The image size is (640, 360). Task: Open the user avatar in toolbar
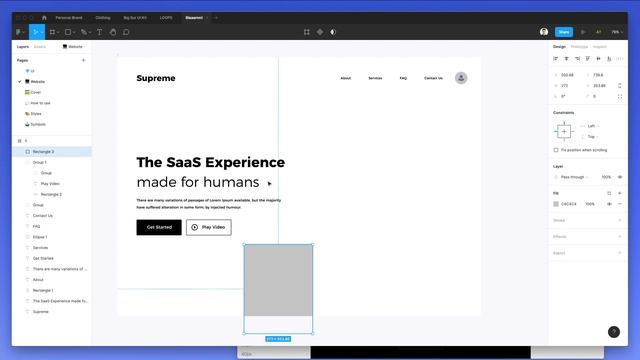pos(544,32)
